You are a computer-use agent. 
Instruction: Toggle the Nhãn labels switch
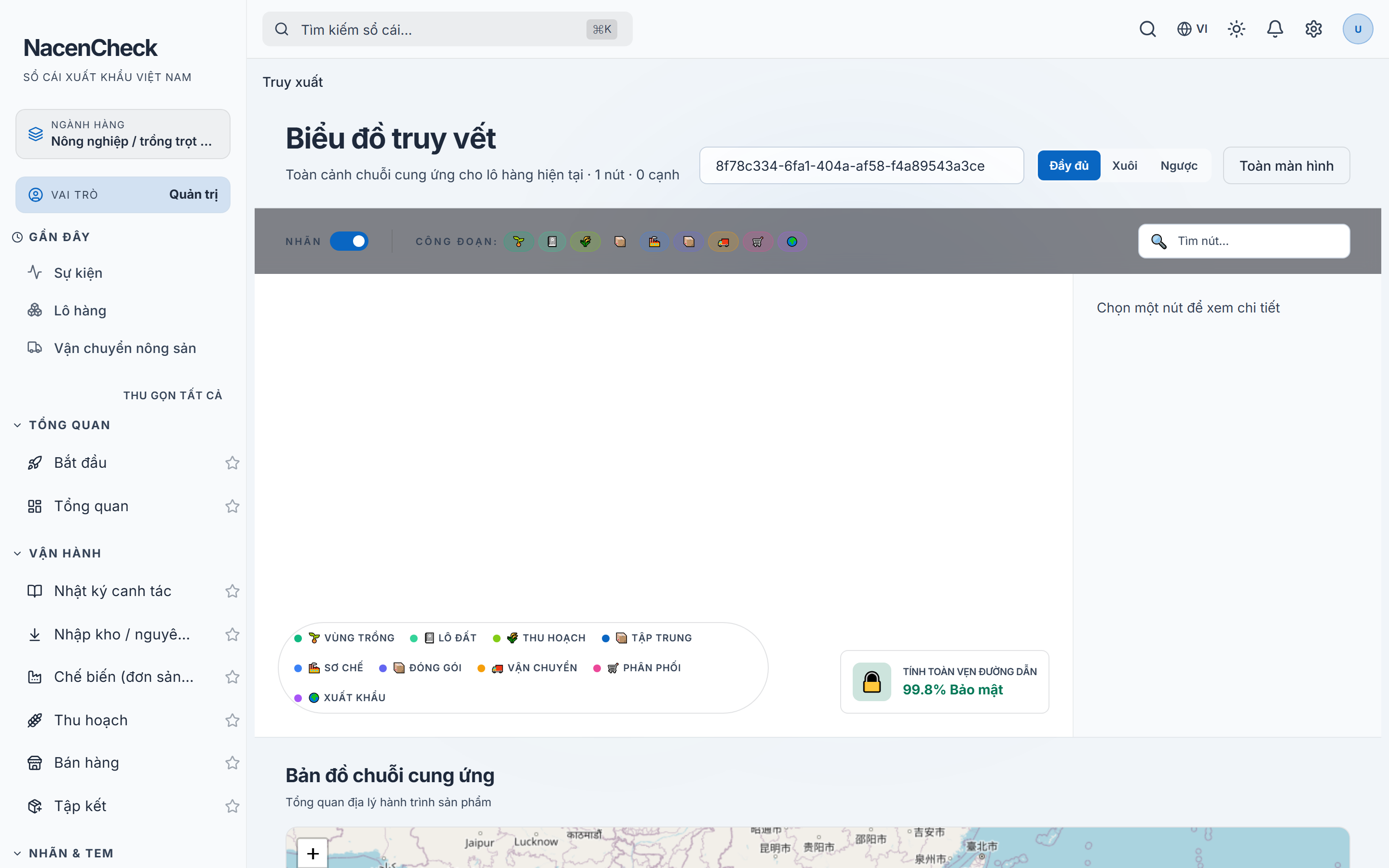pos(349,241)
